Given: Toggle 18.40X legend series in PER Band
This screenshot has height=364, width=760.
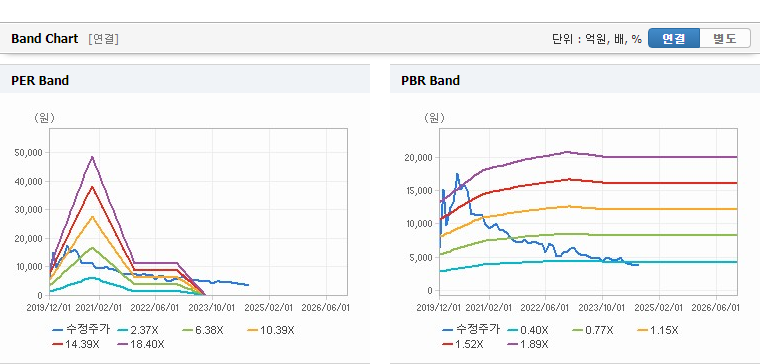Looking at the screenshot, I should [x=141, y=345].
